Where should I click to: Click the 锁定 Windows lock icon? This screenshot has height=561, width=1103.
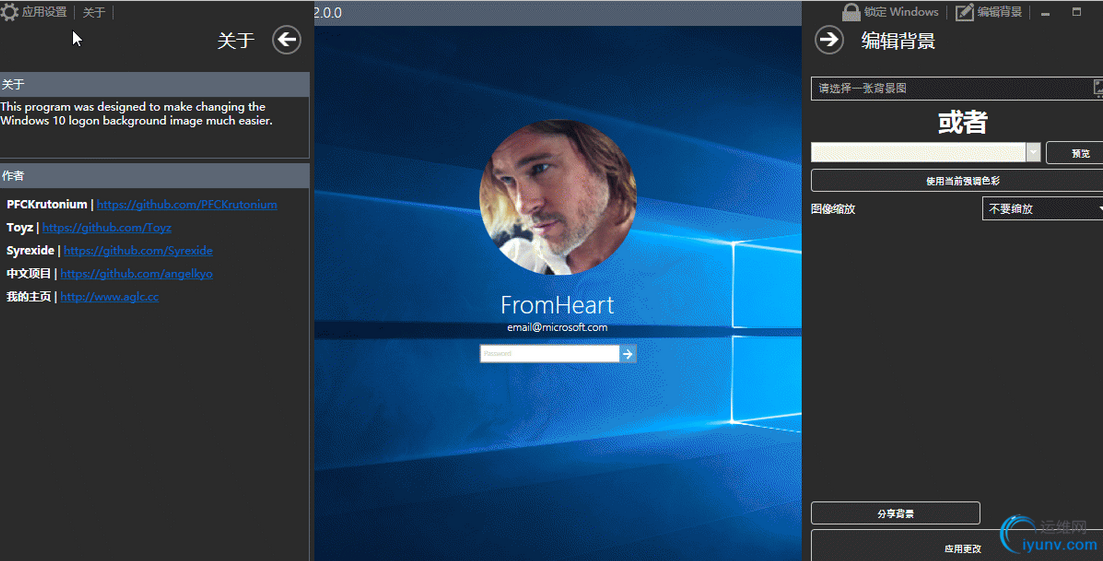point(851,12)
